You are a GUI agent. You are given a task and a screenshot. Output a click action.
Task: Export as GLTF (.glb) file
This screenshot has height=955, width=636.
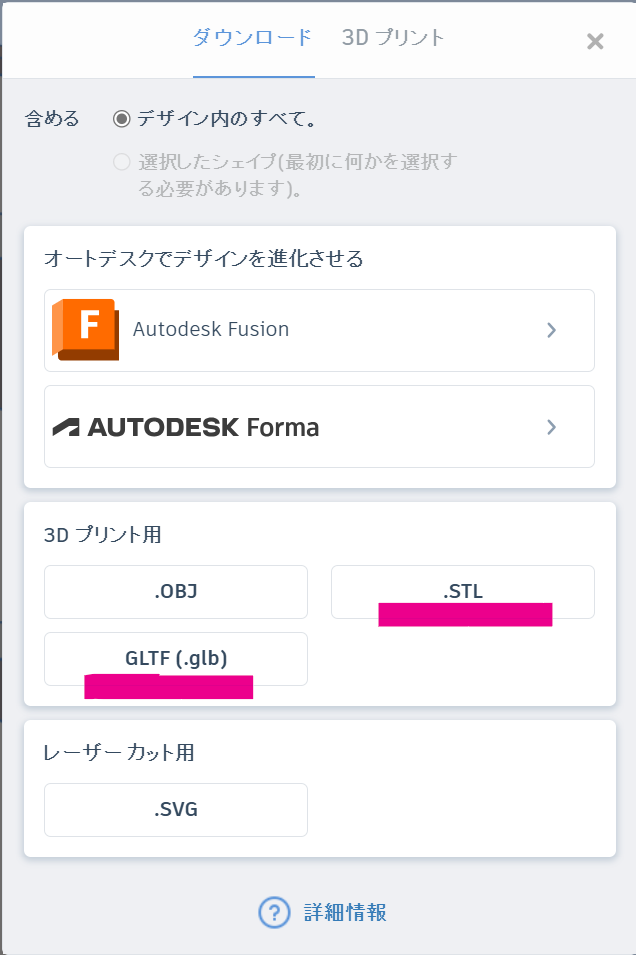click(176, 659)
